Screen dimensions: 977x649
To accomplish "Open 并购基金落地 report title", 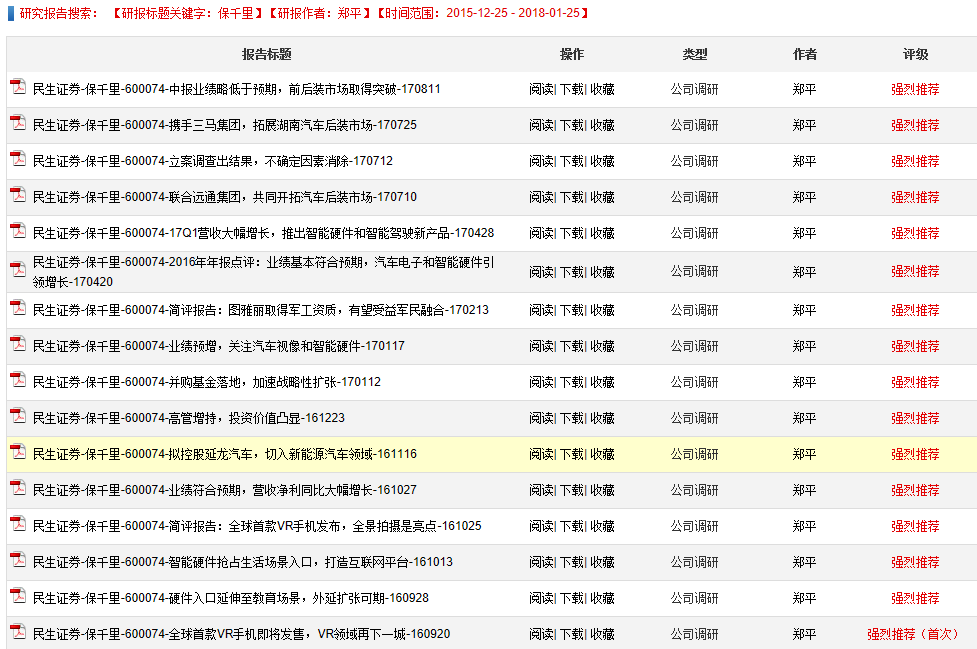I will tap(206, 382).
